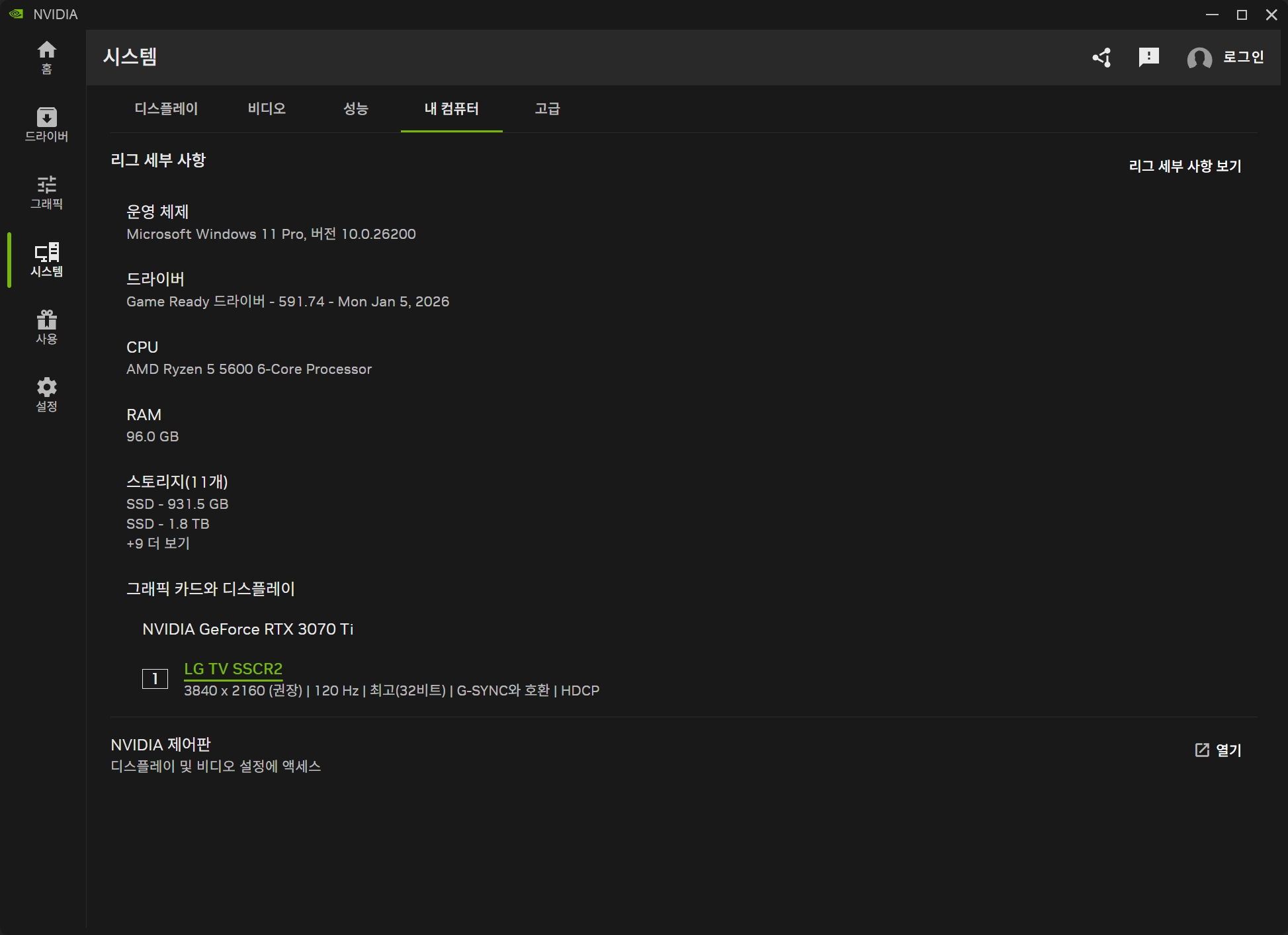This screenshot has height=935, width=1288.
Task: Click the share icon in header
Action: [1101, 58]
